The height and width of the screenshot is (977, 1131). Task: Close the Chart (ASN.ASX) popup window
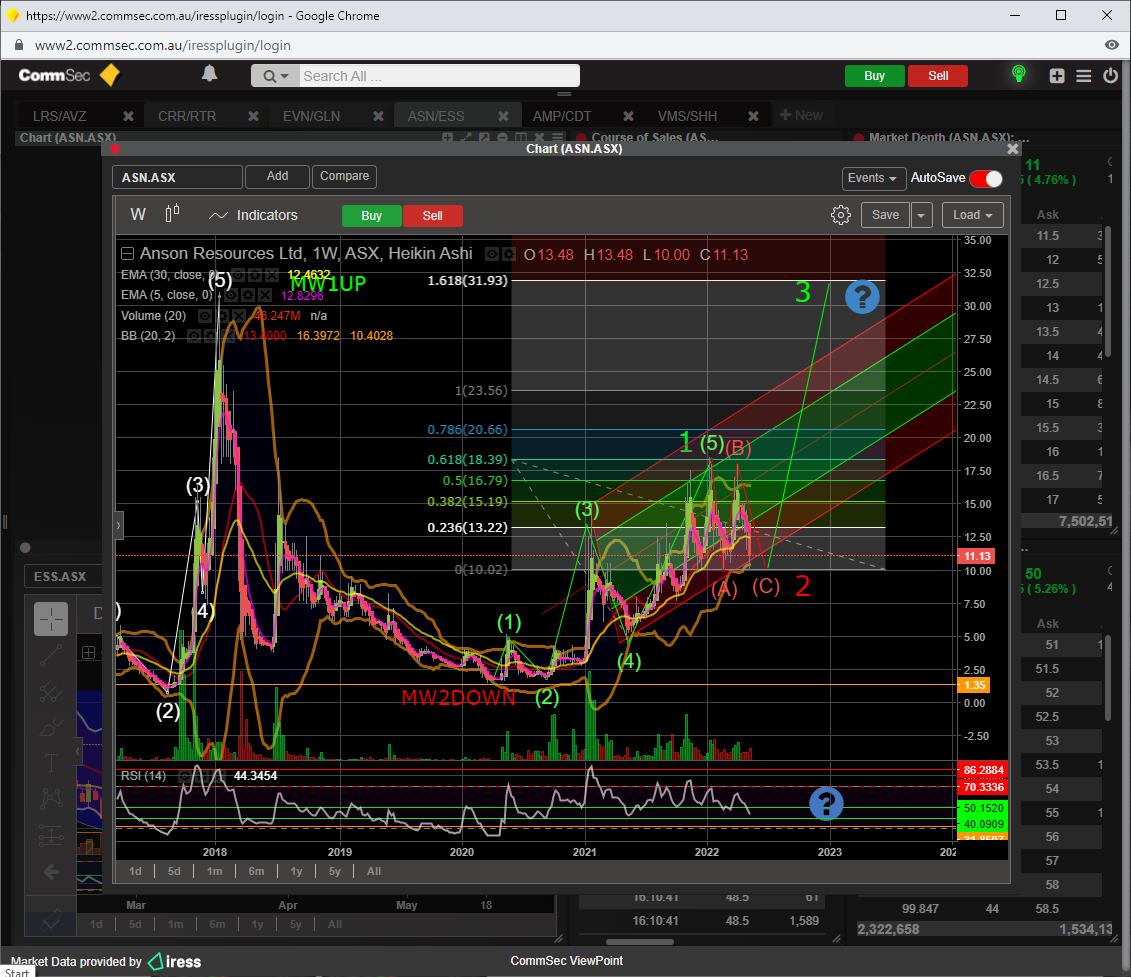1013,149
